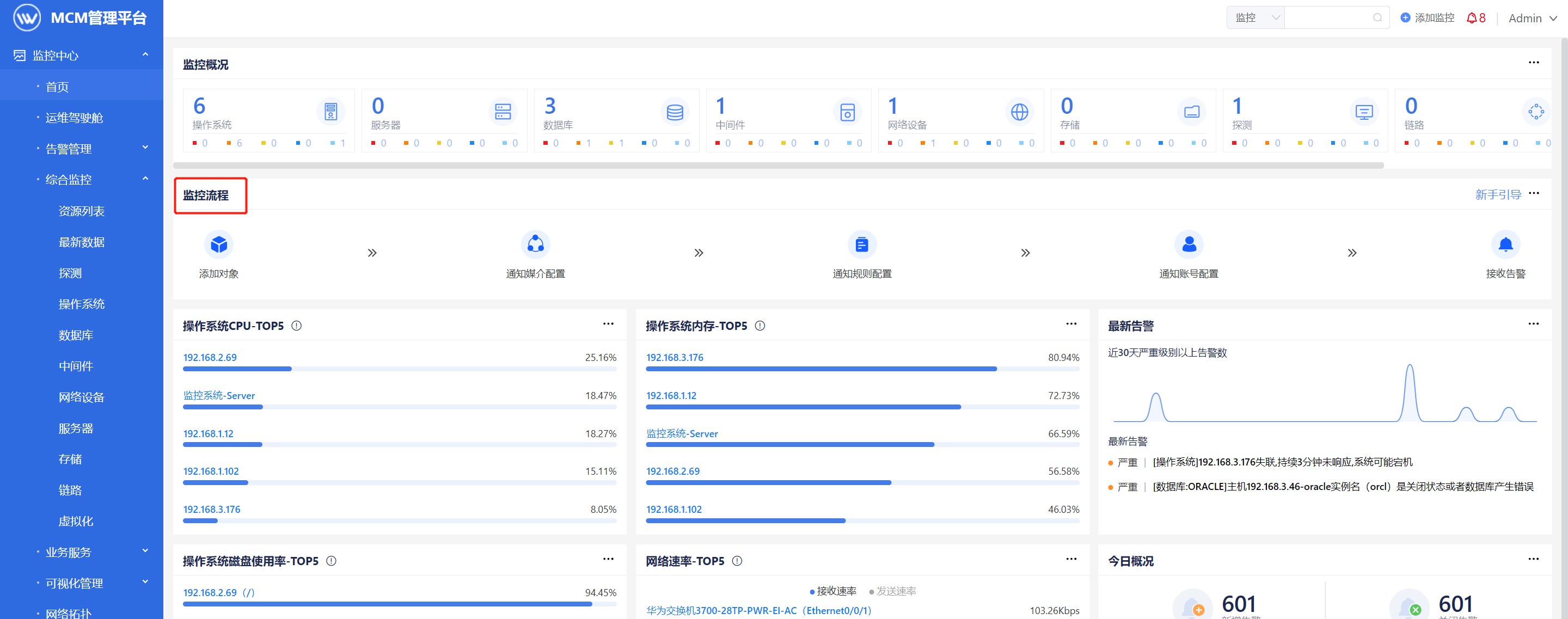
Task: Open more options for 今日概况 panel
Action: click(1533, 559)
